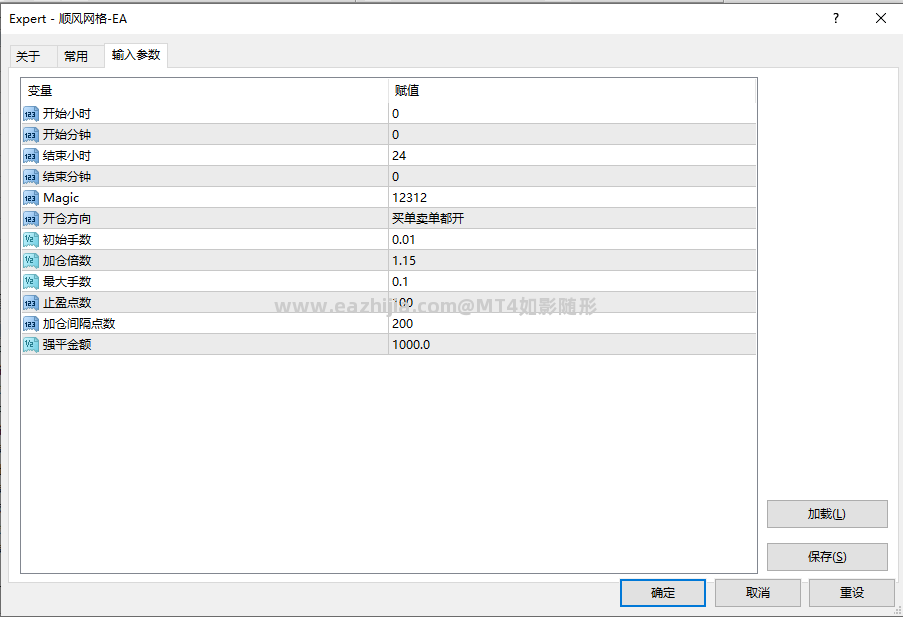Confirm settings with 确定 button
This screenshot has height=617, width=903.
pos(663,593)
